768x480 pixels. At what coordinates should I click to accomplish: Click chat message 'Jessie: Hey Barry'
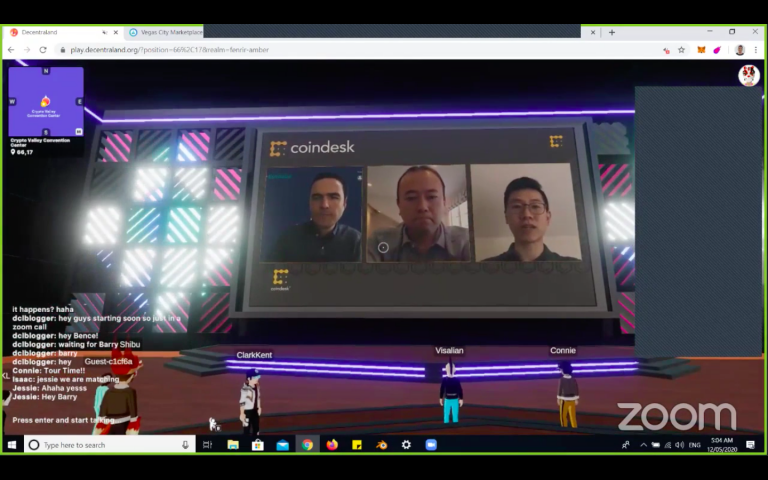[45, 397]
